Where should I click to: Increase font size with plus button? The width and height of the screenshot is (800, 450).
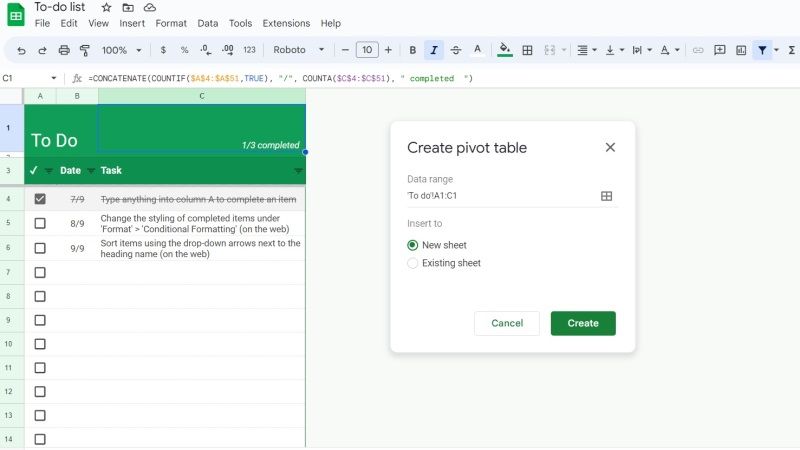(388, 50)
